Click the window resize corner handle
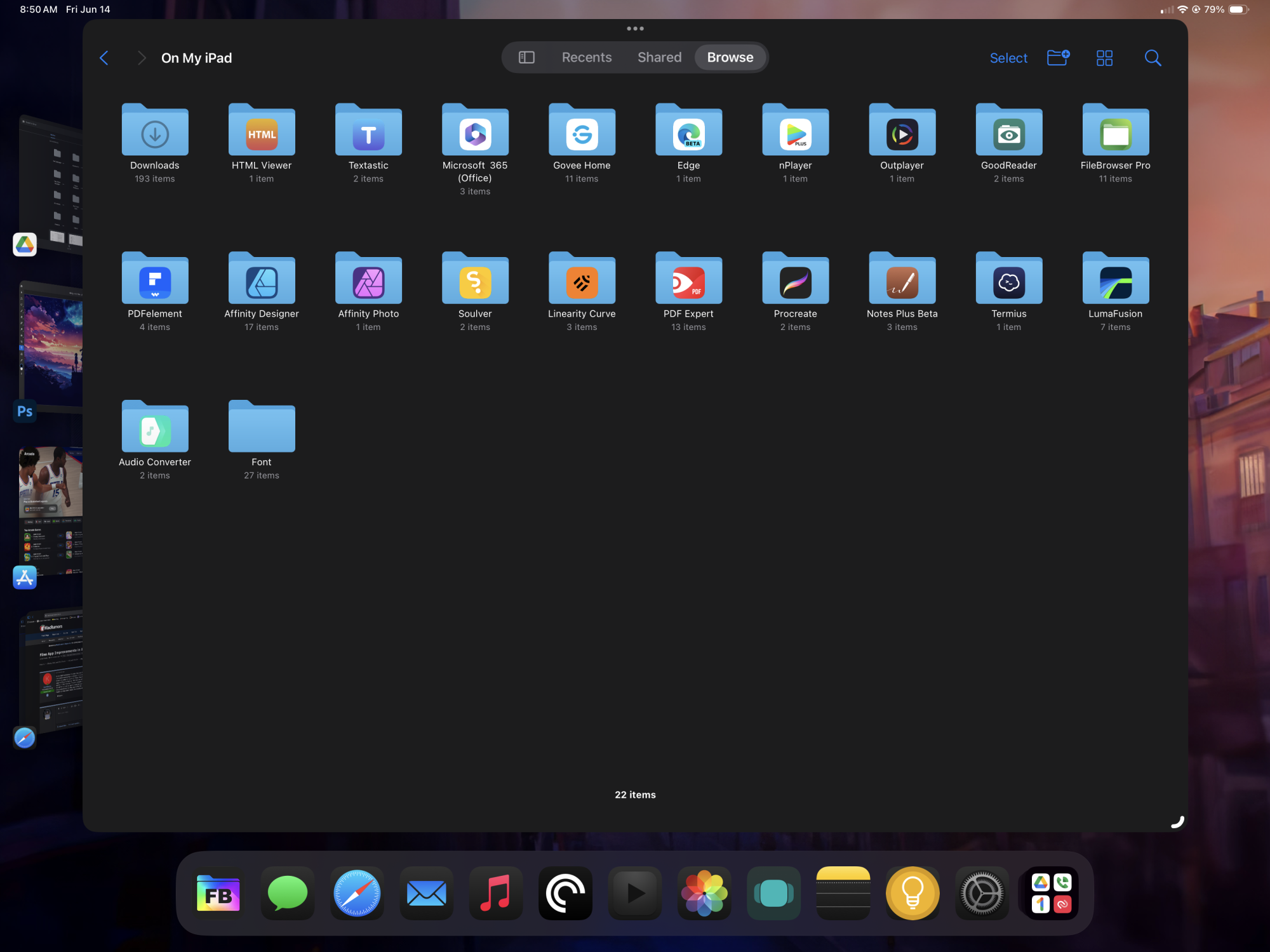 (1177, 822)
